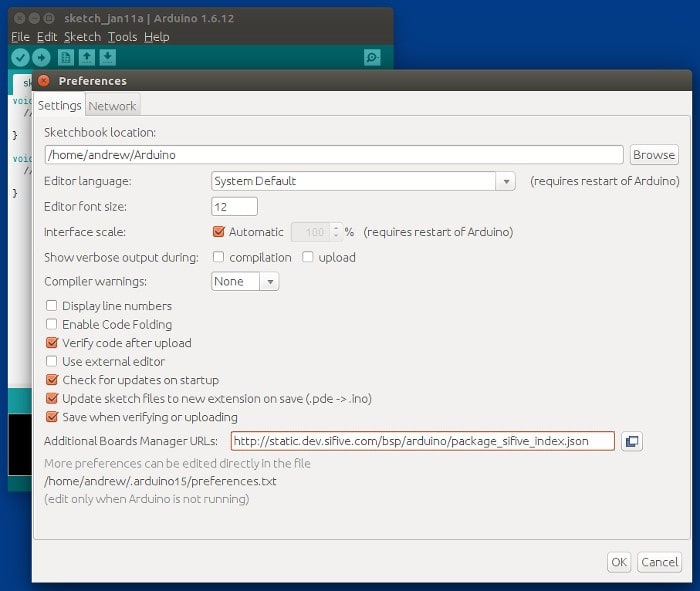
Task: Switch to the Network tab
Action: pyautogui.click(x=112, y=106)
